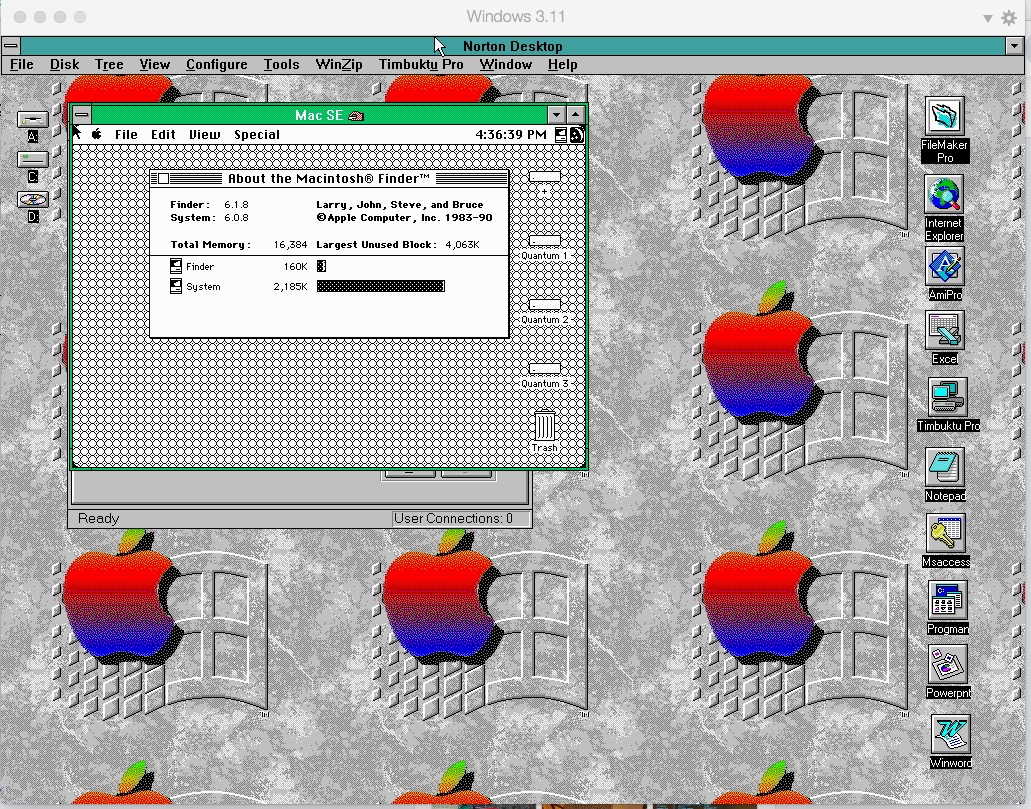Click the Finder version 6.1.8
Image resolution: width=1031 pixels, height=809 pixels.
[x=237, y=205]
